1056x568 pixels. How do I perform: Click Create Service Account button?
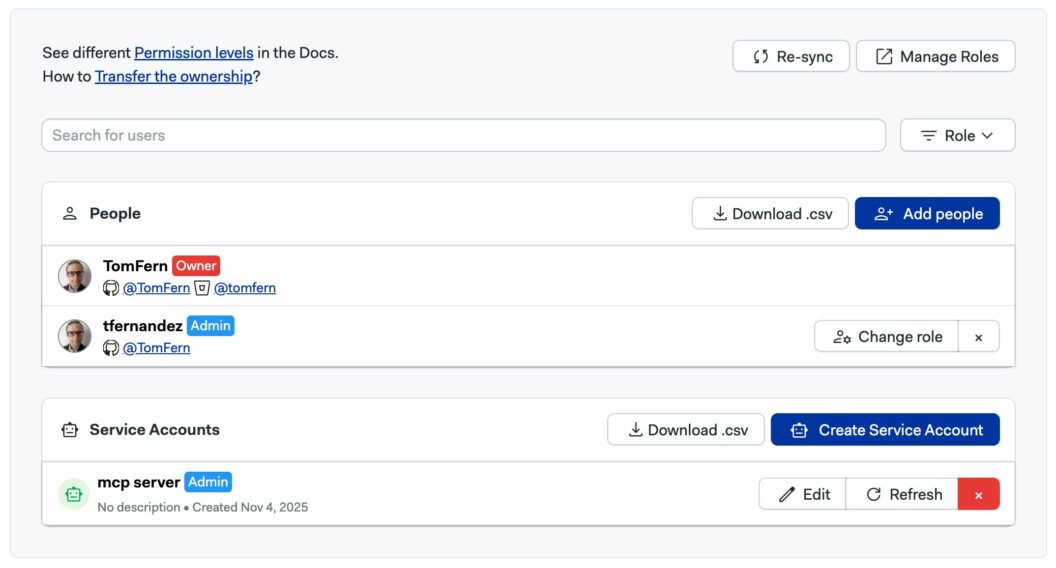tap(885, 430)
